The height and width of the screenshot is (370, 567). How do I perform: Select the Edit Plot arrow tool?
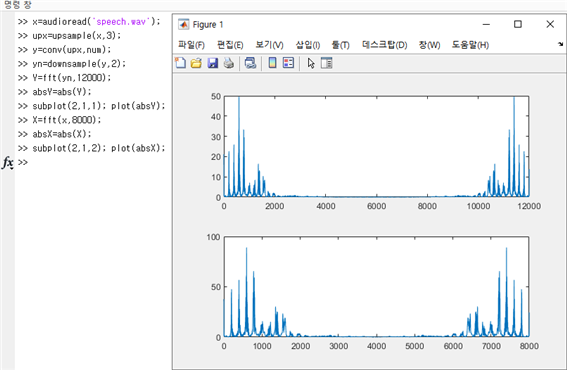(311, 63)
